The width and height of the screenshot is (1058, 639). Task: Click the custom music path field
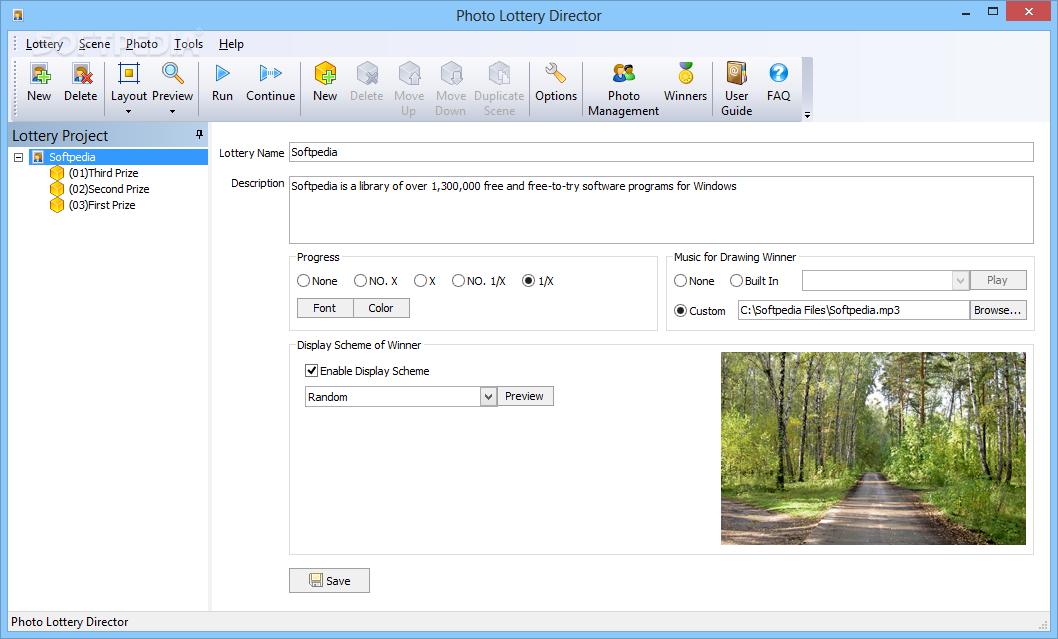pyautogui.click(x=854, y=310)
